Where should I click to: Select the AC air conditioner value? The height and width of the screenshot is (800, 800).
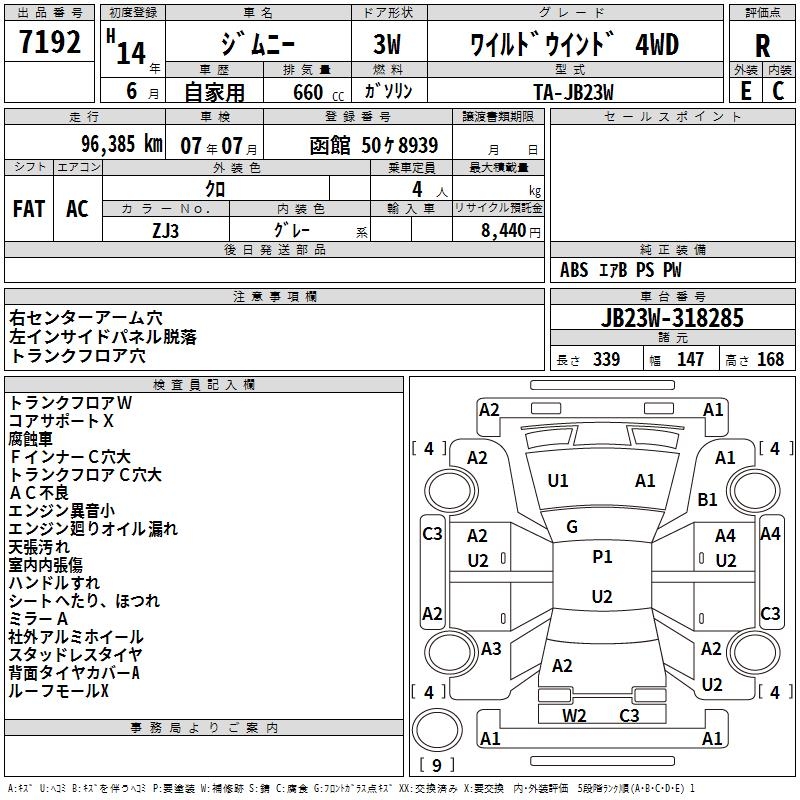pos(77,209)
